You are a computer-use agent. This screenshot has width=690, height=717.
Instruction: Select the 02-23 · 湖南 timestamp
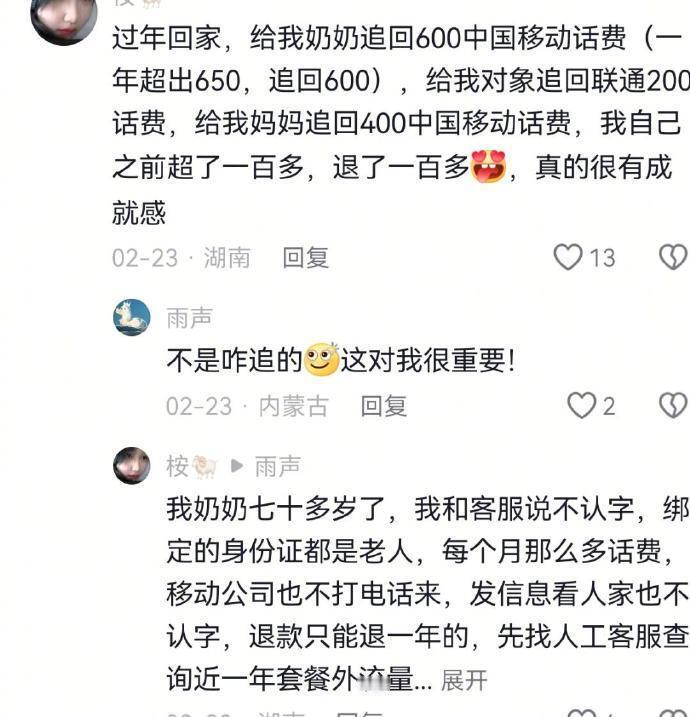click(182, 257)
